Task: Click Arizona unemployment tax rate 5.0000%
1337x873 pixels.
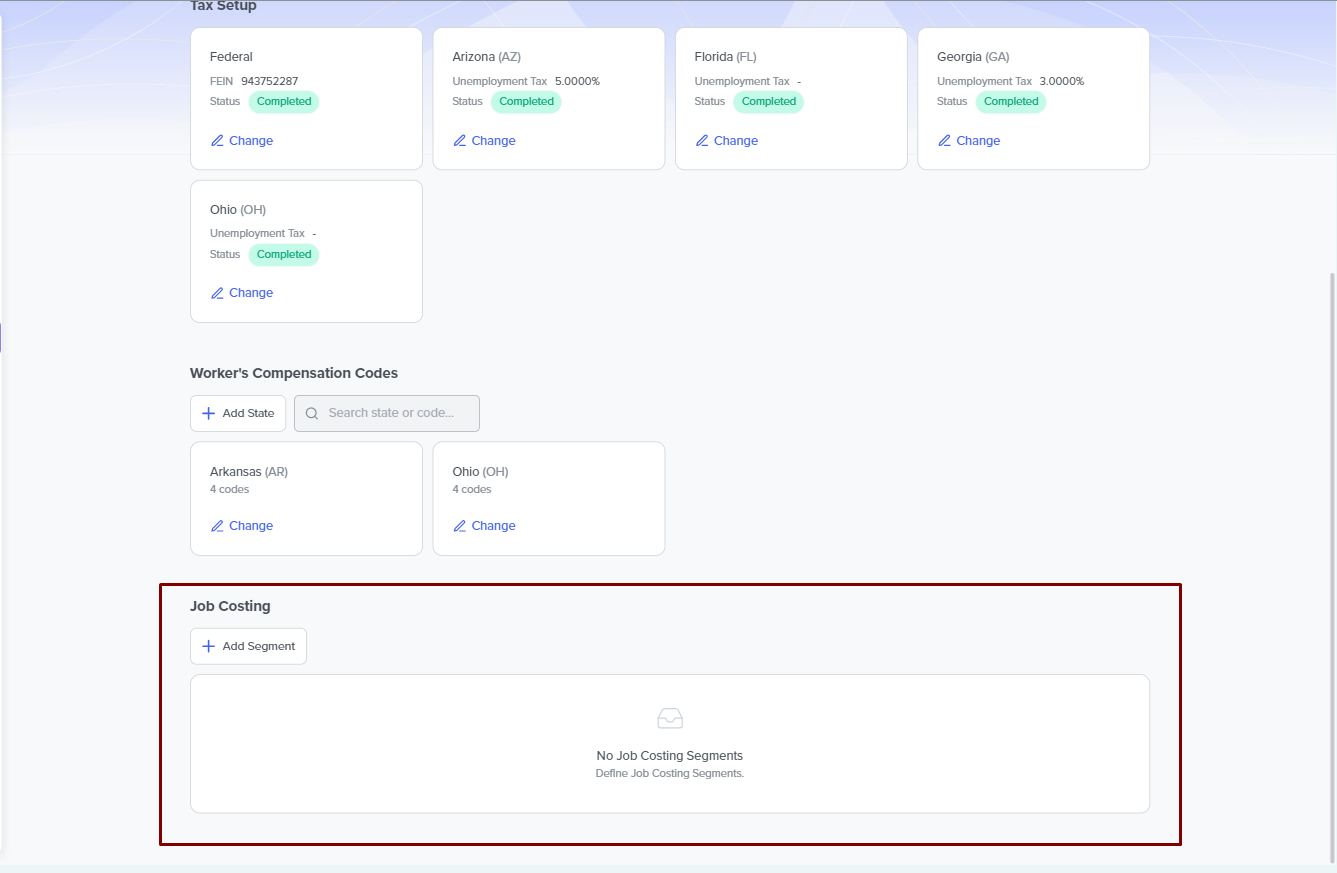Action: [x=577, y=81]
